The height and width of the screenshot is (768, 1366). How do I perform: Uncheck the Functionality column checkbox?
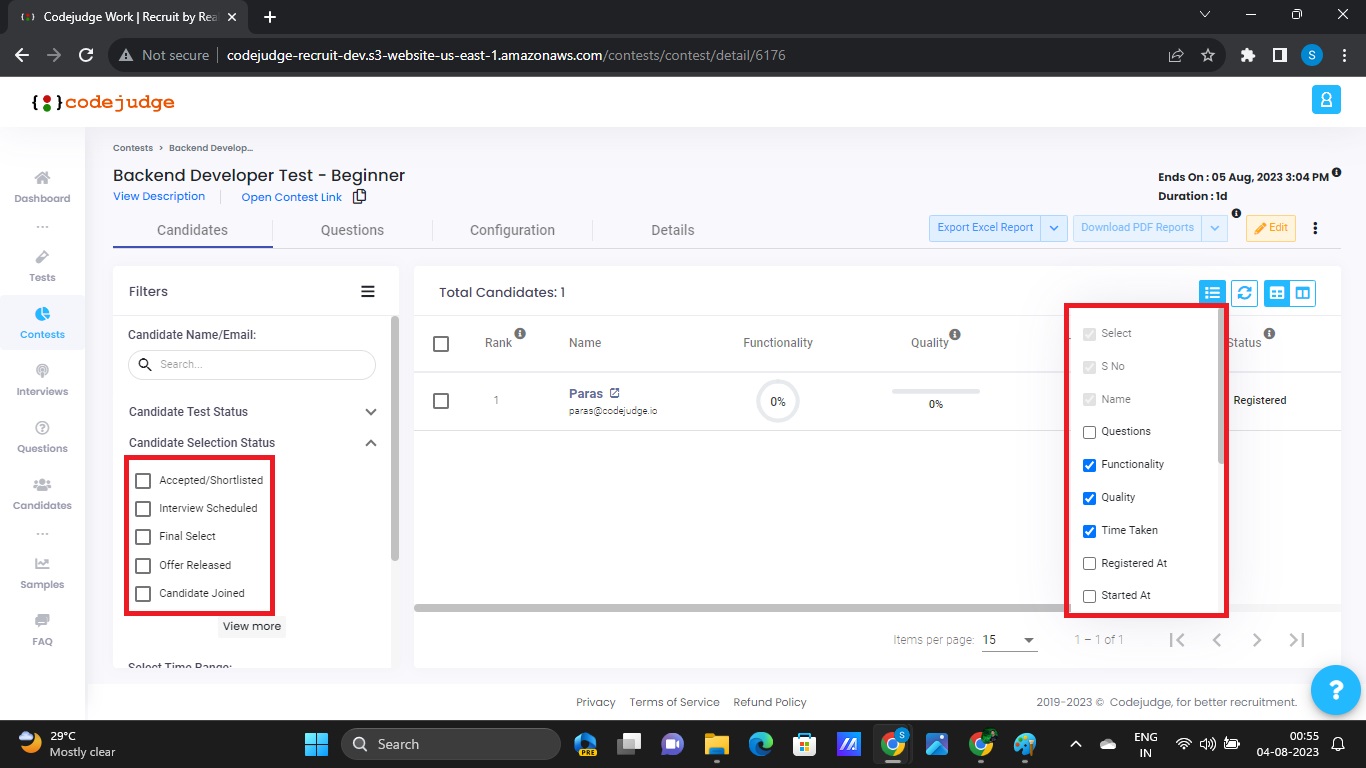[x=1090, y=465]
